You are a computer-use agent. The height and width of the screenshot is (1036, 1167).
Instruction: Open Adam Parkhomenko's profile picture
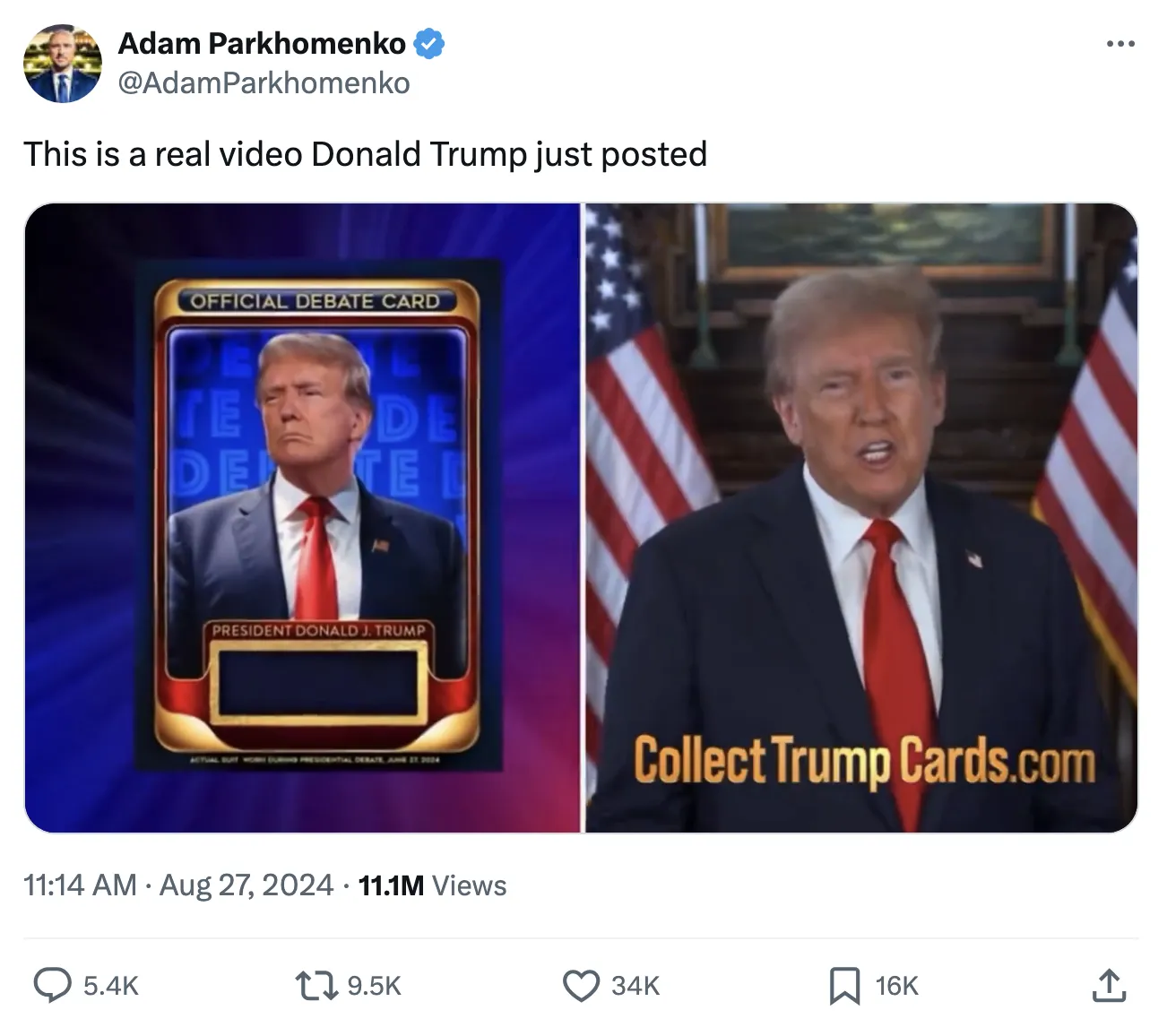pos(62,63)
